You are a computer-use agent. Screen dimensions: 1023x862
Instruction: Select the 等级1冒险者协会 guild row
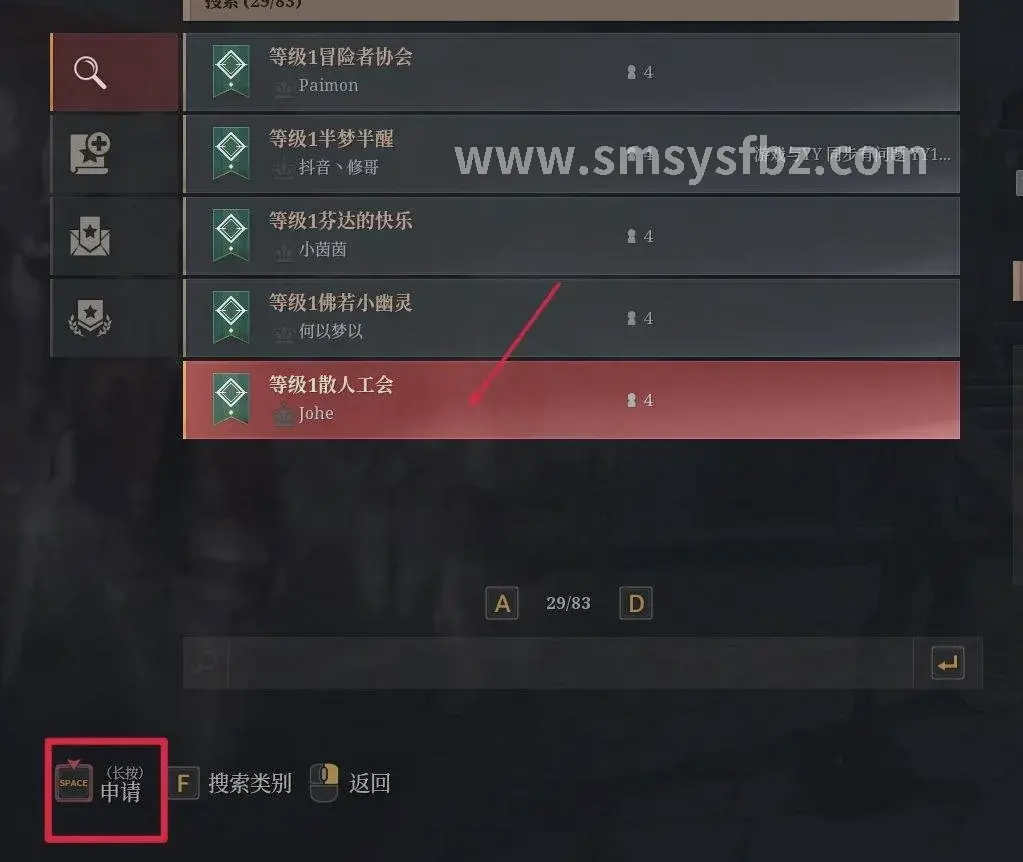point(572,72)
